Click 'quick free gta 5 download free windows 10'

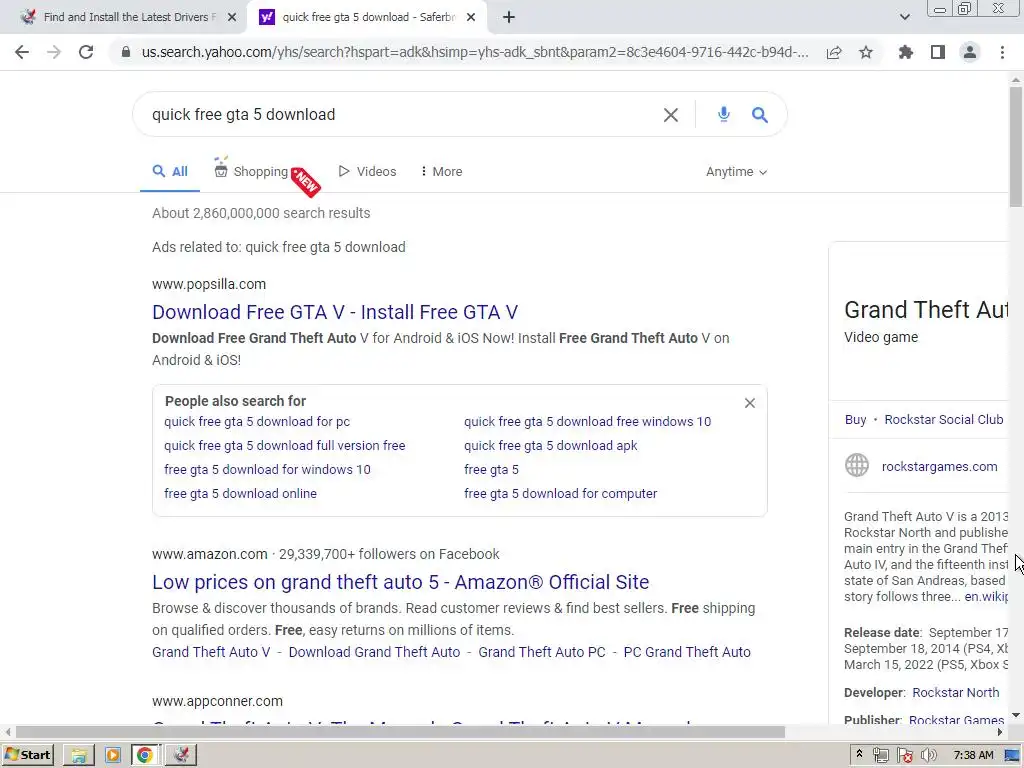(588, 422)
